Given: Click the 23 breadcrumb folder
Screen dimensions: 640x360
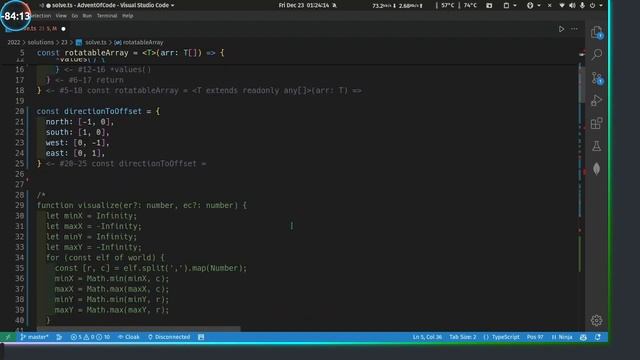Looking at the screenshot, I should point(64,42).
